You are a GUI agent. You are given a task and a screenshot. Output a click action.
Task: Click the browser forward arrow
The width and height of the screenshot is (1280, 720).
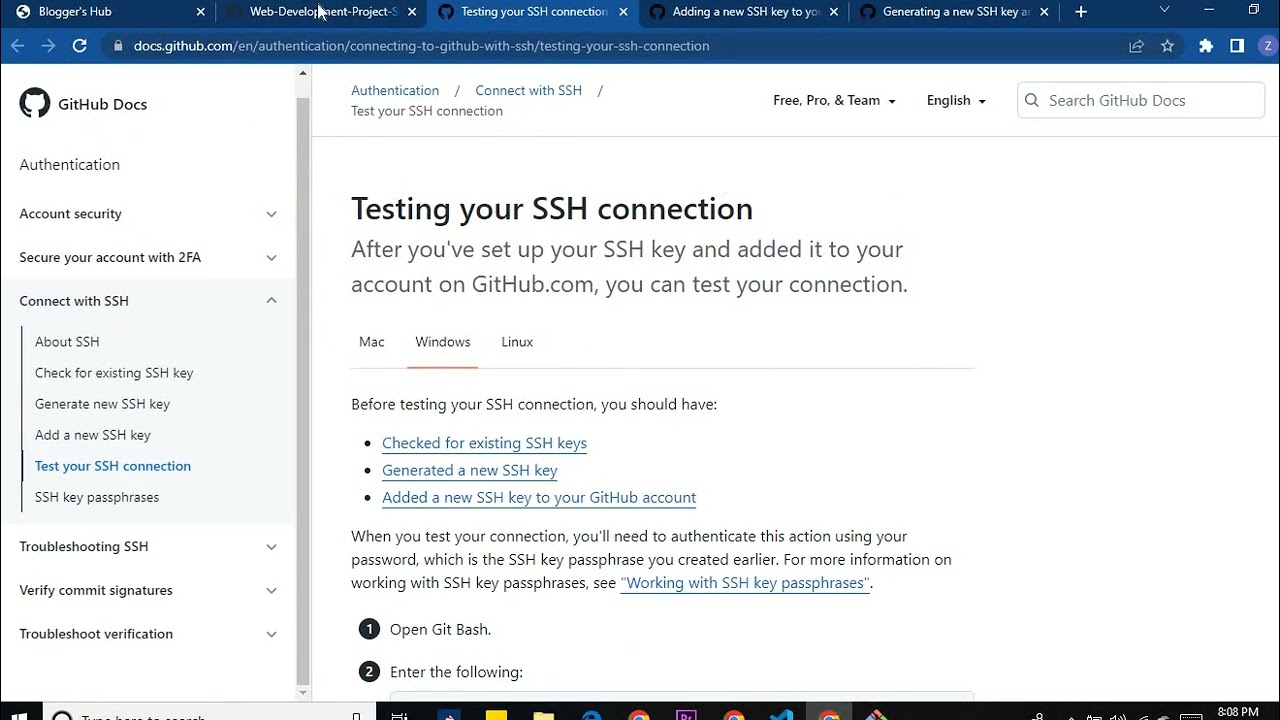[x=48, y=46]
